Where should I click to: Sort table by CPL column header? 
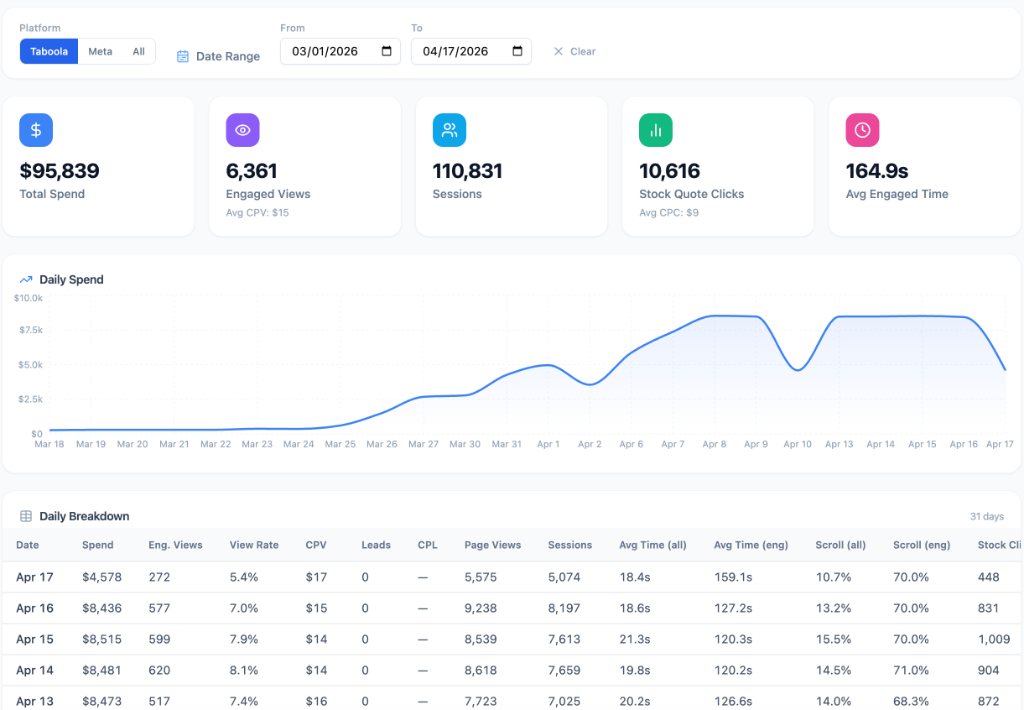tap(428, 545)
